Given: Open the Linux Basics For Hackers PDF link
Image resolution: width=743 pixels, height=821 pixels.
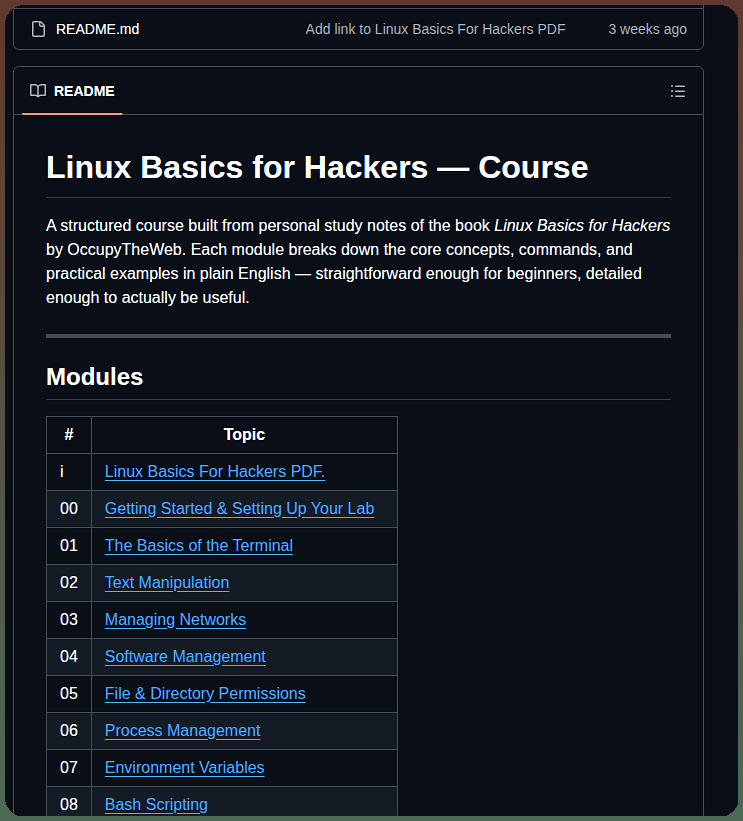Looking at the screenshot, I should pyautogui.click(x=215, y=471).
